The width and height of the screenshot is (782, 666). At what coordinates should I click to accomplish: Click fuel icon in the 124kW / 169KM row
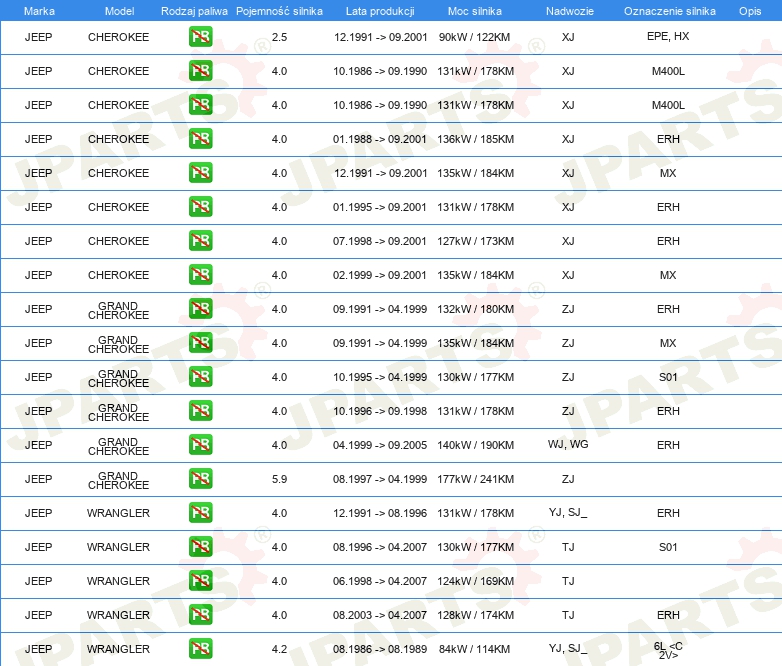pos(200,581)
